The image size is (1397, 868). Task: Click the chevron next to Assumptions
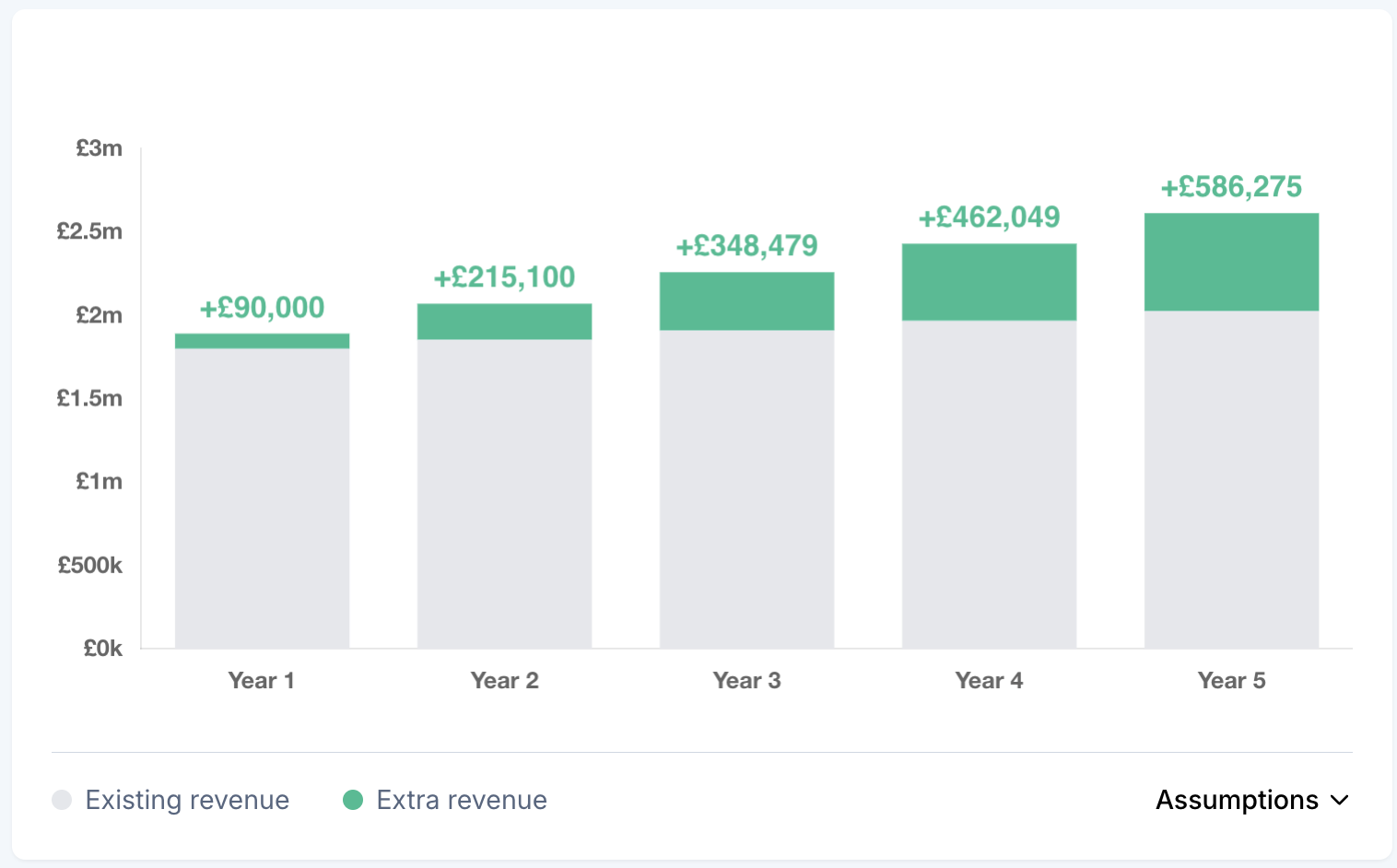pos(1339,801)
